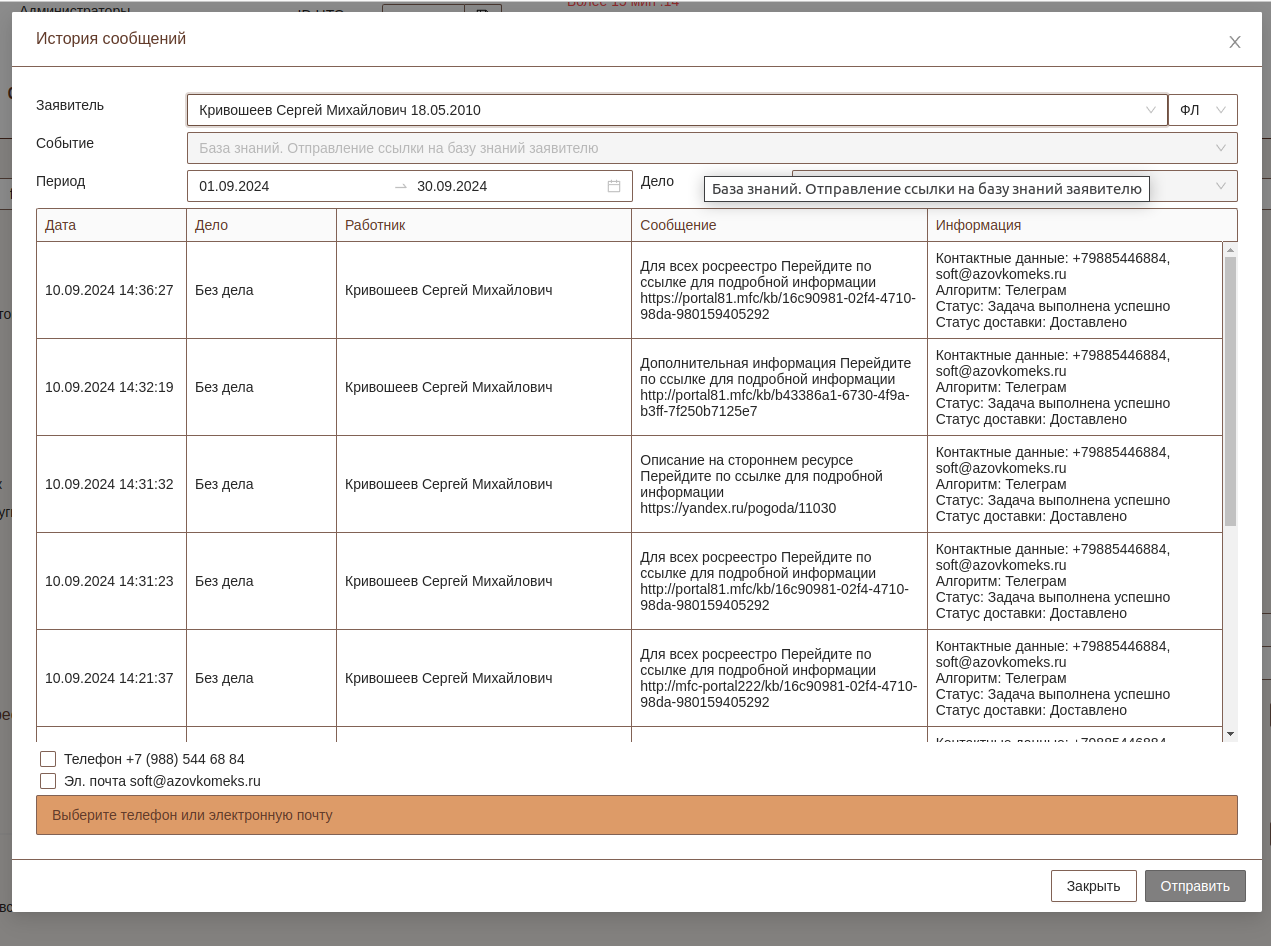Open the calendar icon in Период field

click(x=614, y=186)
